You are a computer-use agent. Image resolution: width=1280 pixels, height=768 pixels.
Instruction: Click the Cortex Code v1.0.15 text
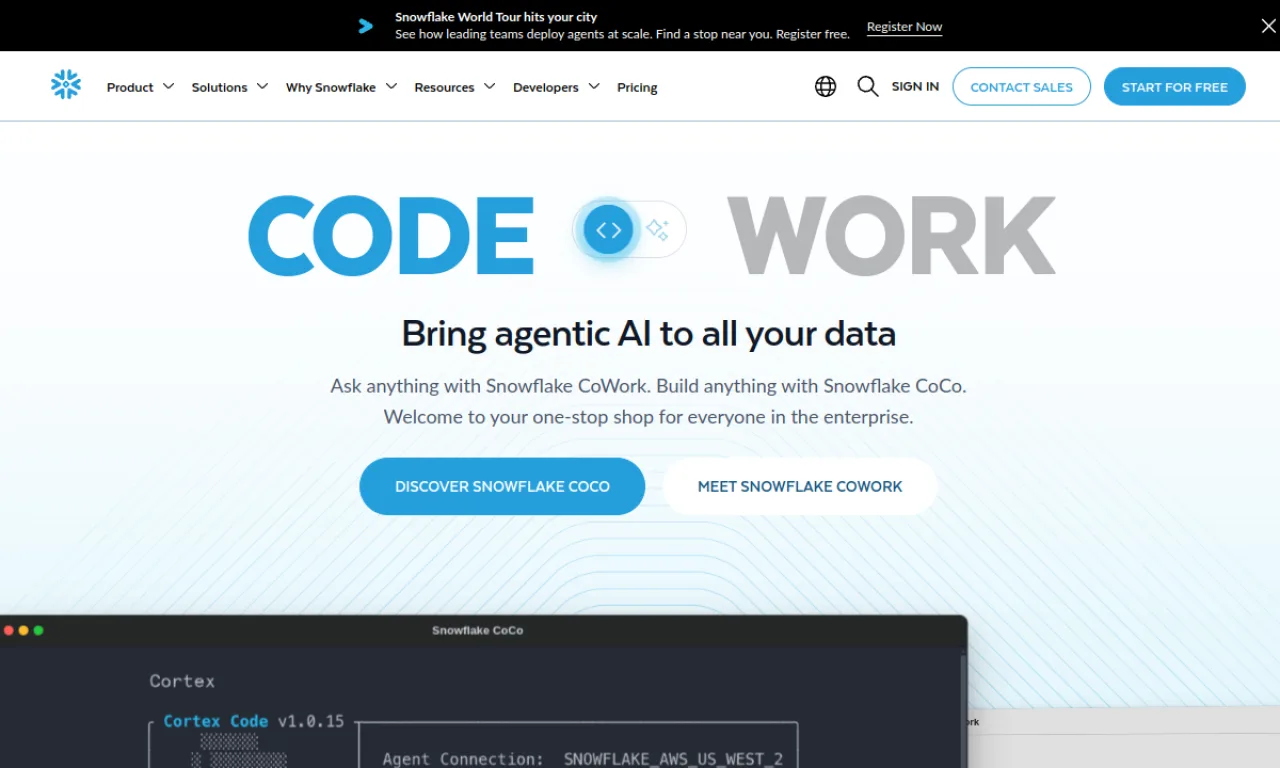(254, 721)
